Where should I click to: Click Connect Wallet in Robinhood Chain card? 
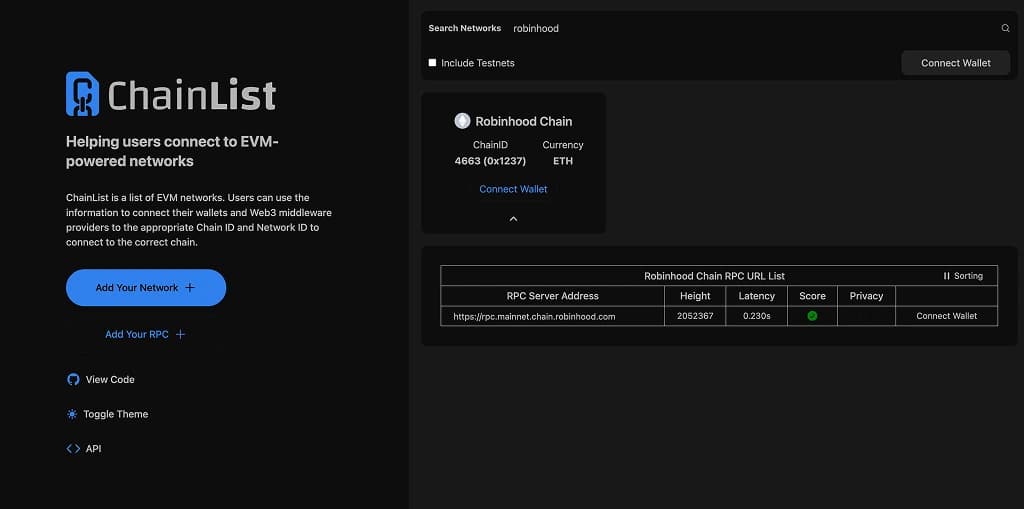tap(513, 189)
